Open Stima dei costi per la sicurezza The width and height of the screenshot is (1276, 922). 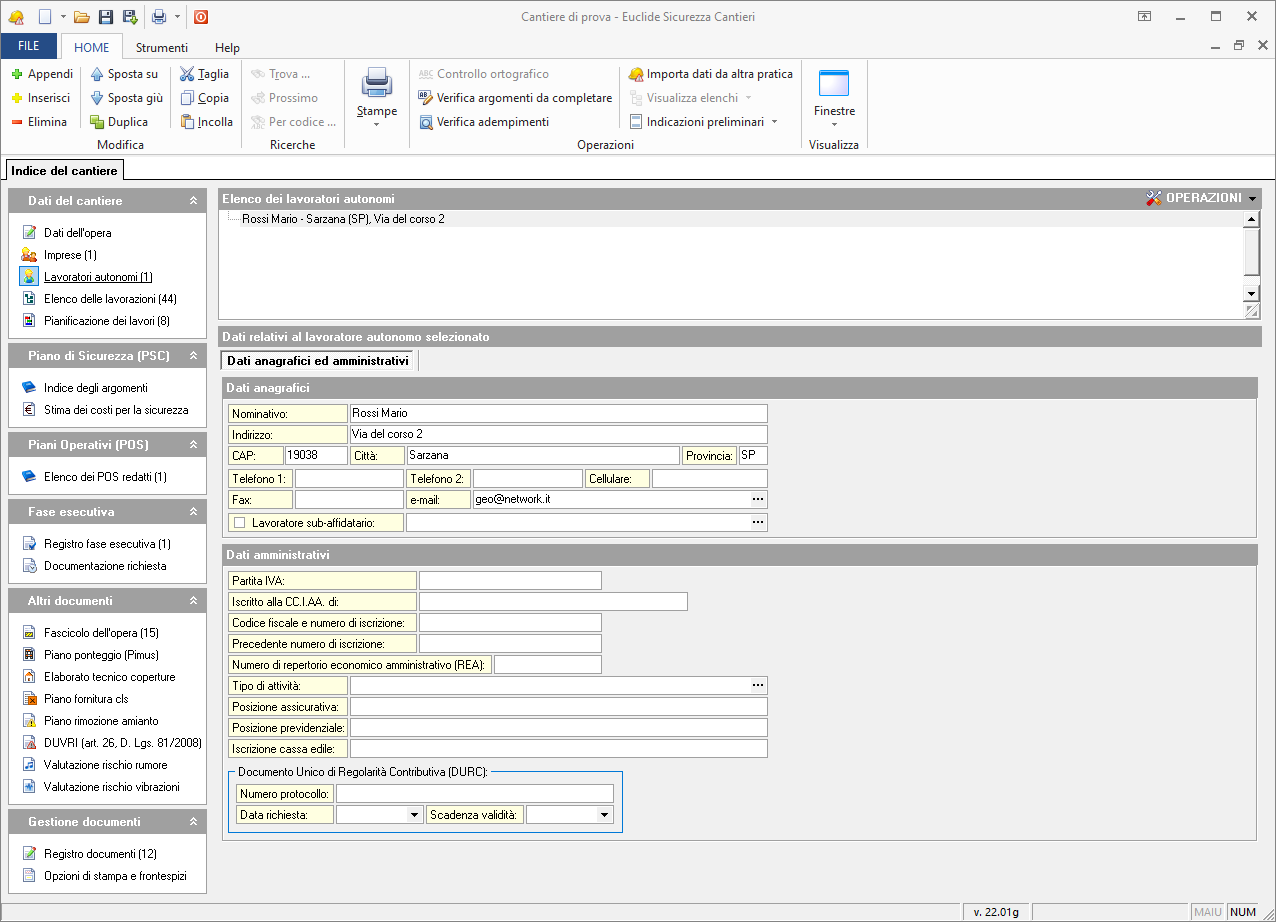pyautogui.click(x=115, y=410)
